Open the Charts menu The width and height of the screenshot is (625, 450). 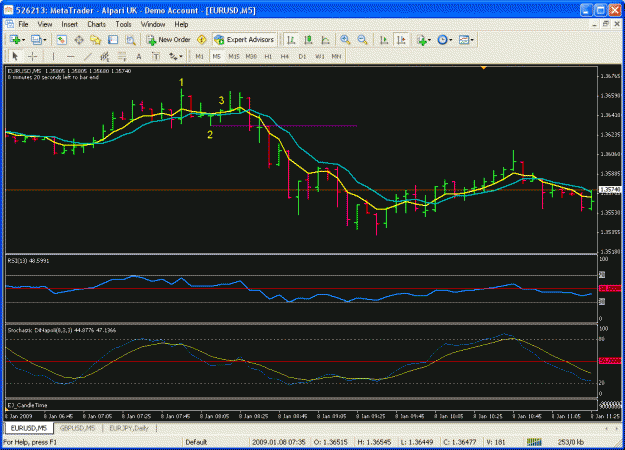coord(96,24)
